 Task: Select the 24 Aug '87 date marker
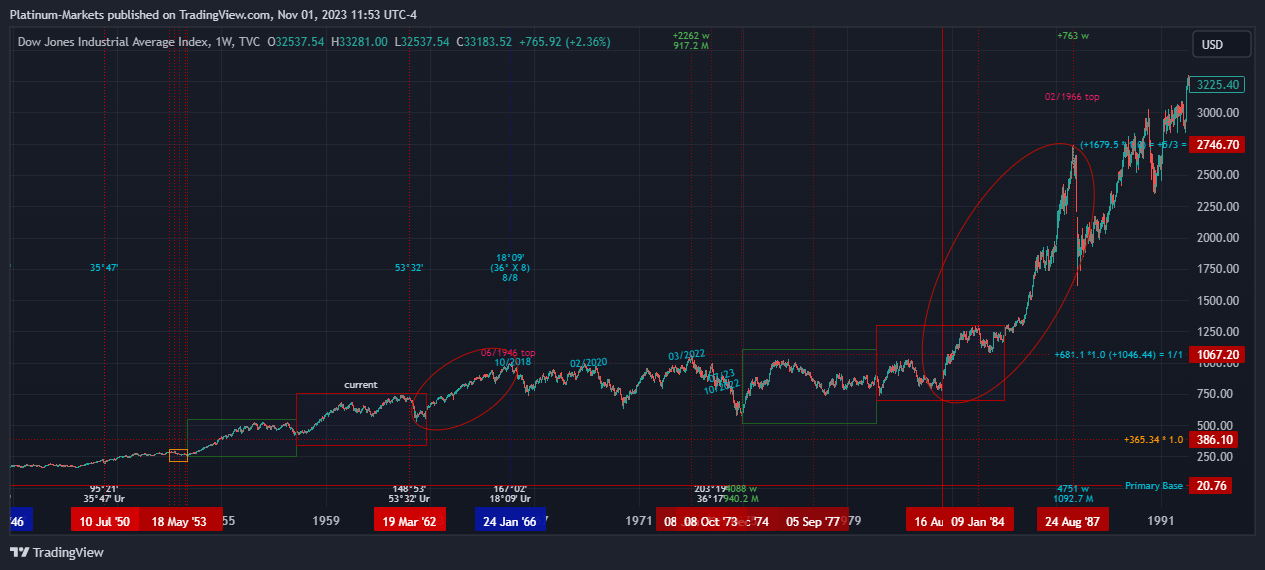[x=1072, y=521]
